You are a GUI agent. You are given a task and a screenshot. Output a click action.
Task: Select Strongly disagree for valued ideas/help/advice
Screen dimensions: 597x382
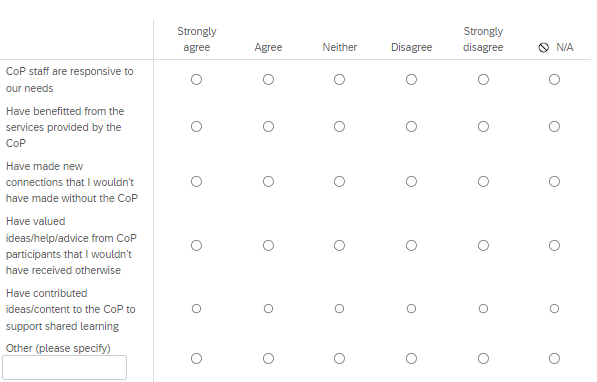[483, 246]
